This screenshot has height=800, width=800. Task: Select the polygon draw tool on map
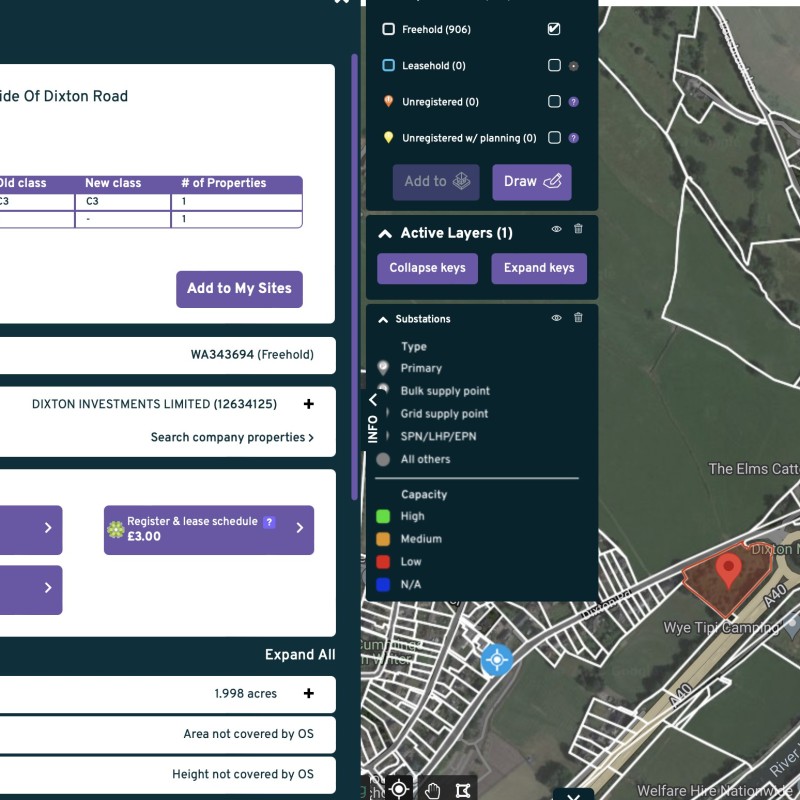461,789
